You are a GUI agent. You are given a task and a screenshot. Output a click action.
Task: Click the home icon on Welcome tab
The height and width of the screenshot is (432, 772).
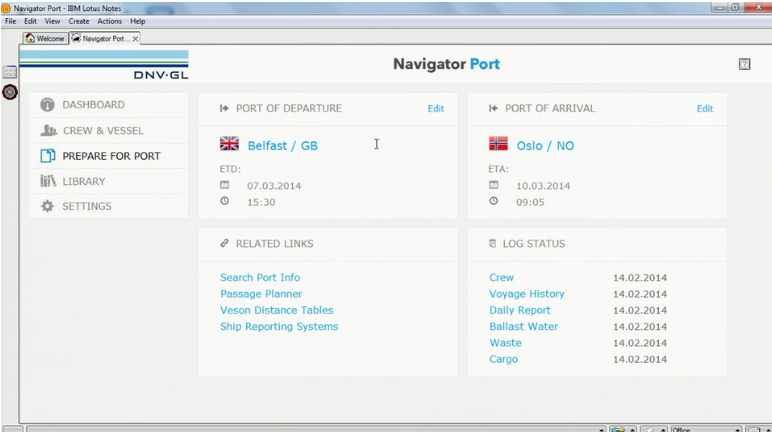[31, 38]
